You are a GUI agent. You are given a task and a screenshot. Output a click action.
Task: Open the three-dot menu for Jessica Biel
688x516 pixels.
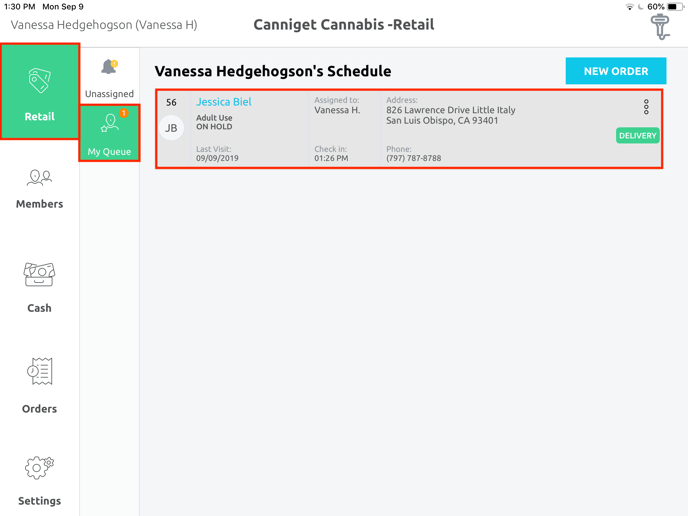tap(646, 107)
